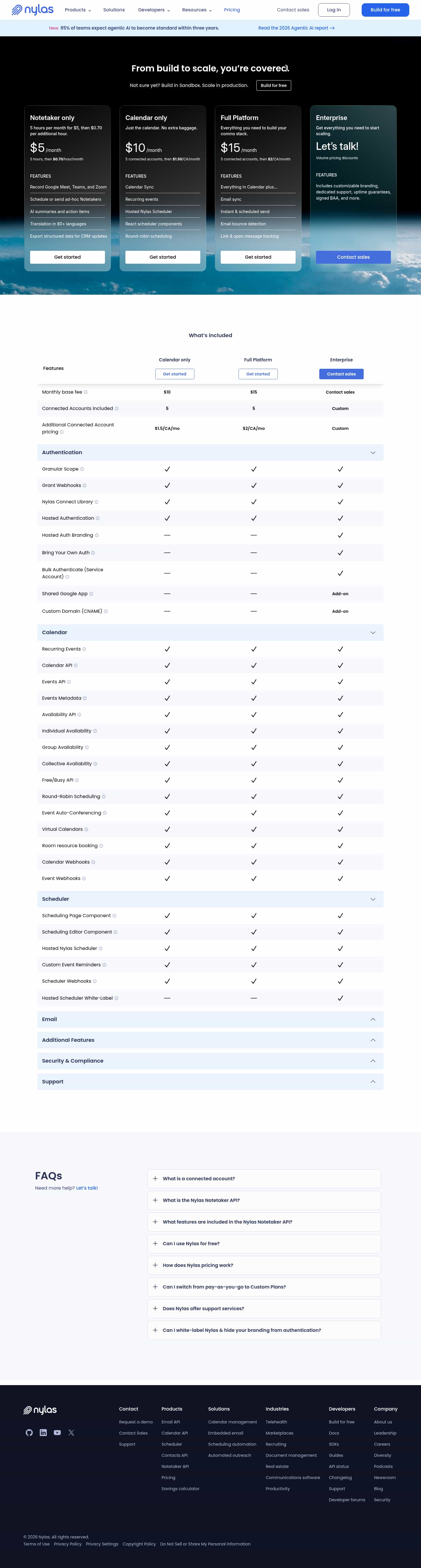The image size is (421, 1568).
Task: Click the info icon beside Monthly base fee
Action: (x=86, y=392)
